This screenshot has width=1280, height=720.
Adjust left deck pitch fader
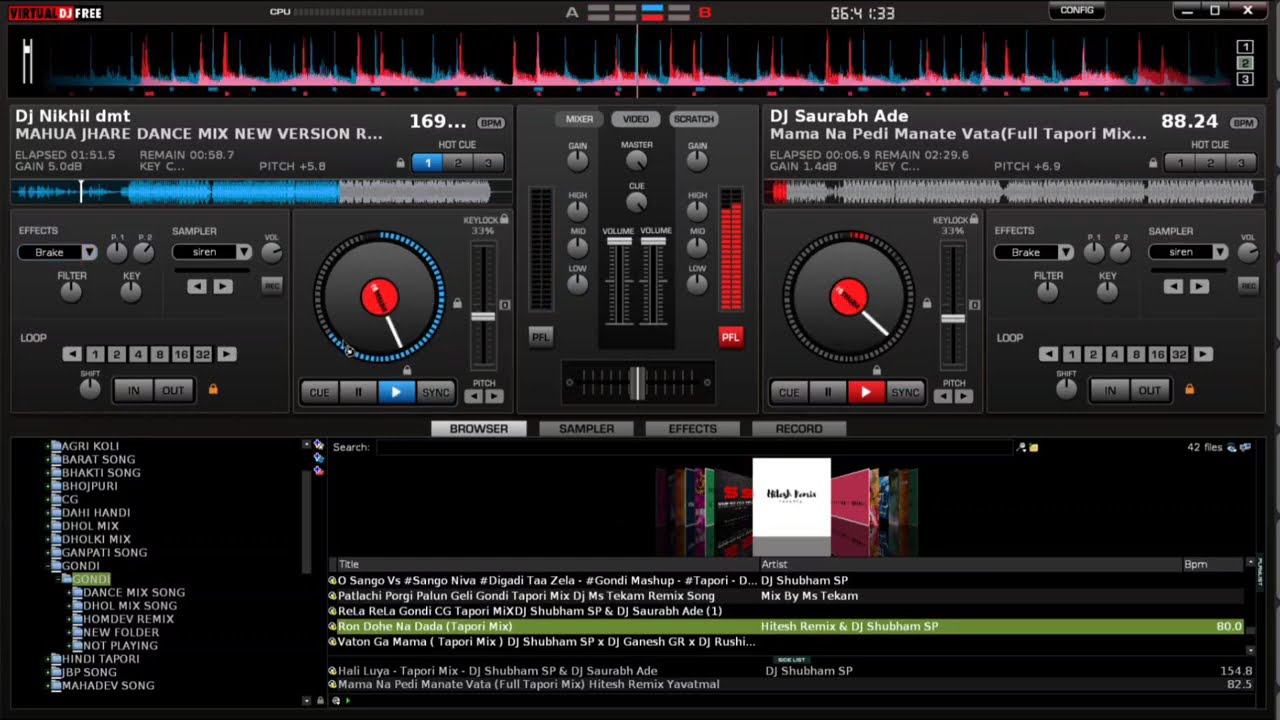pos(484,317)
